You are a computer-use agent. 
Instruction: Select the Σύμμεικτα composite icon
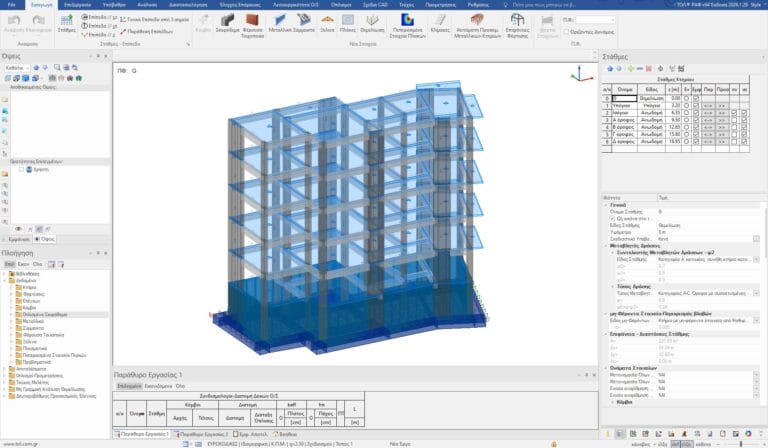[x=304, y=24]
